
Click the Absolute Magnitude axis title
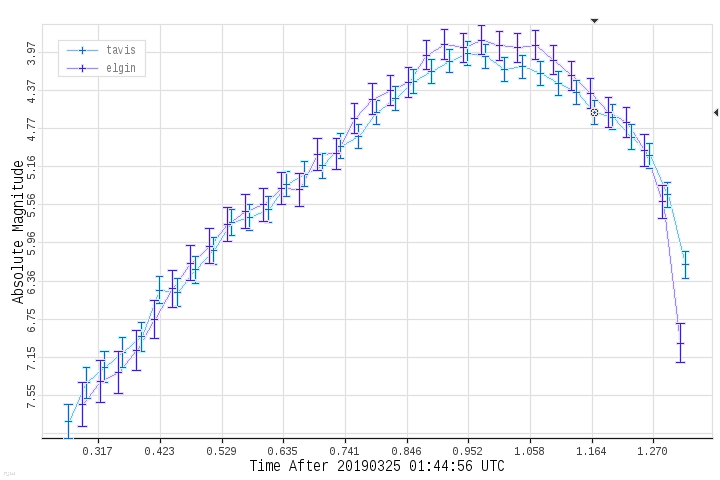[x=18, y=232]
